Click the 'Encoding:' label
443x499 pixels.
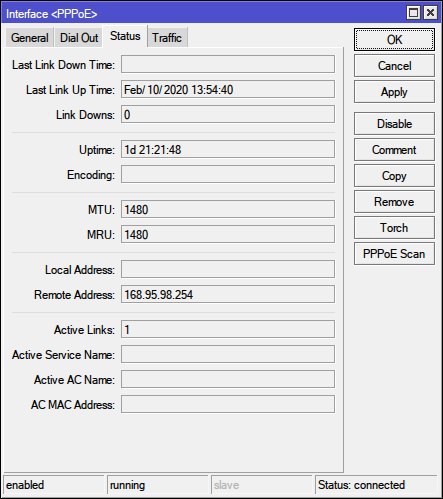(91, 175)
